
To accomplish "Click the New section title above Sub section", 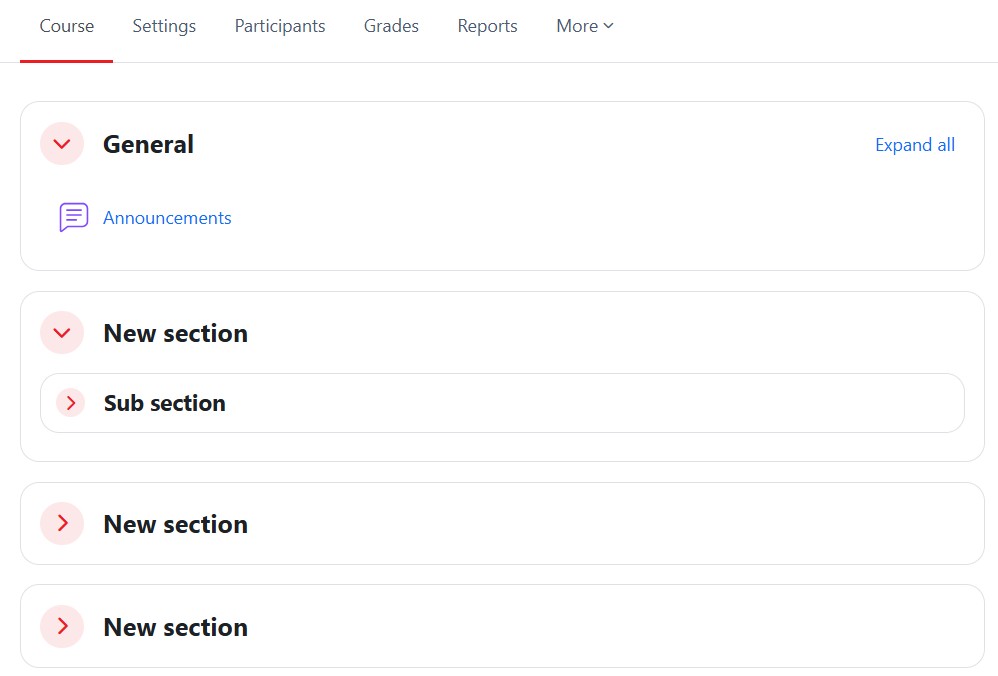I will [175, 333].
